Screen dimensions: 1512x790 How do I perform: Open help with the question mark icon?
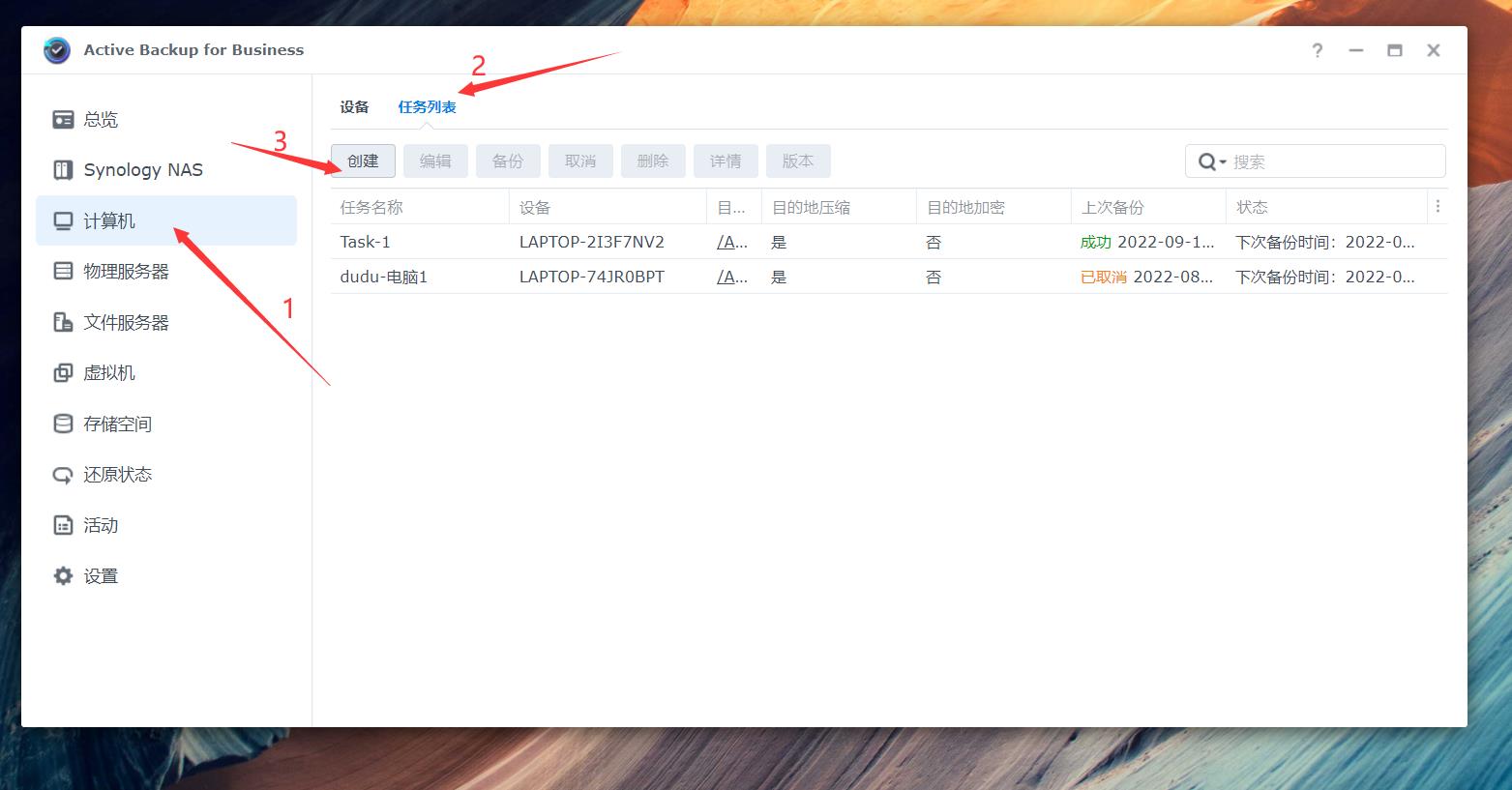1317,50
